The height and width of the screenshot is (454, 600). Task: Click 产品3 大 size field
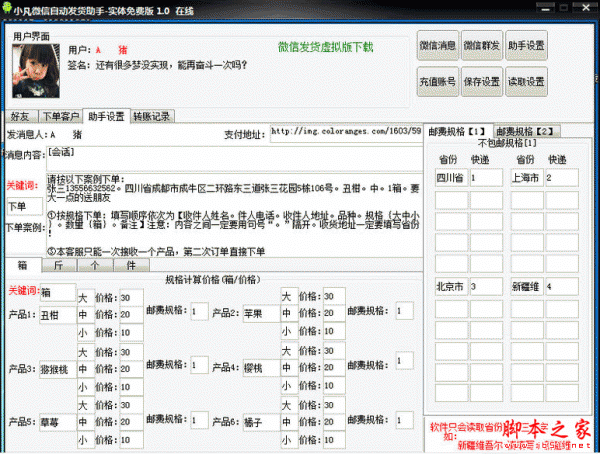(86, 352)
